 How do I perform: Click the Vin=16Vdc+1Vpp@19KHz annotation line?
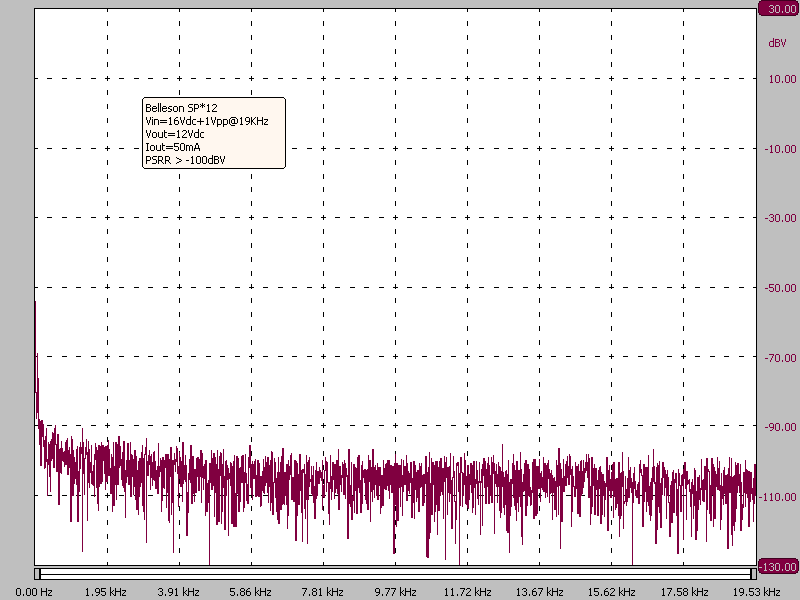click(207, 121)
